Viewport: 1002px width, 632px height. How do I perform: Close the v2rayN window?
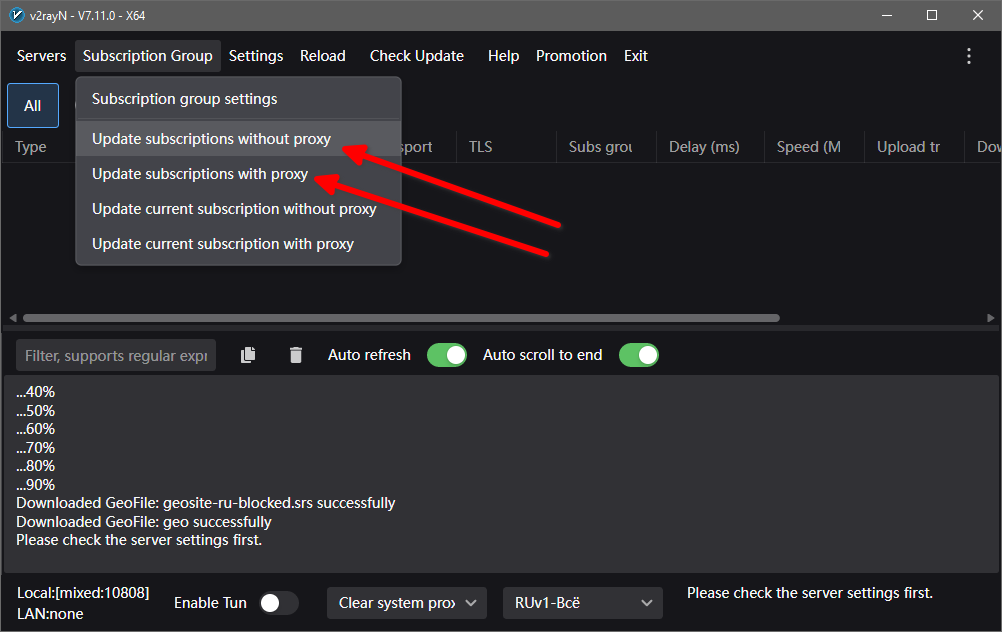coord(978,15)
